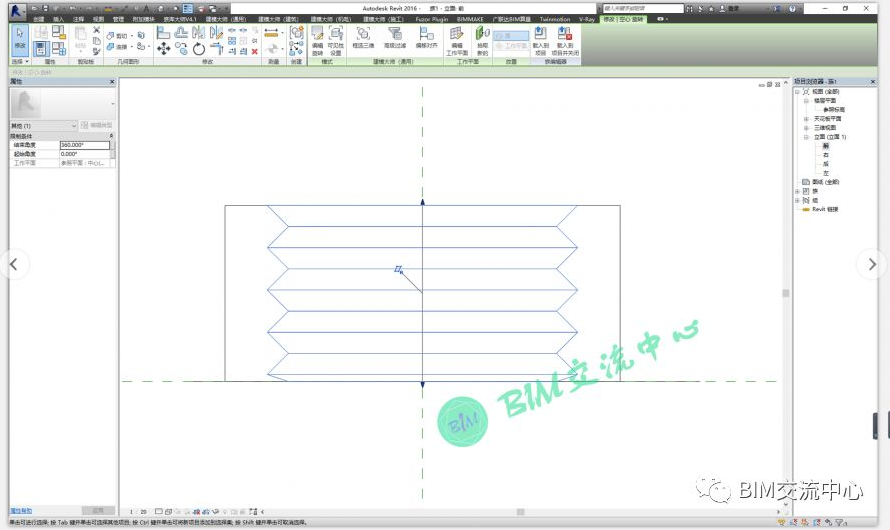890x530 pixels.
Task: Expand the Ceiling Plans (天花板平面) node
Action: (806, 119)
